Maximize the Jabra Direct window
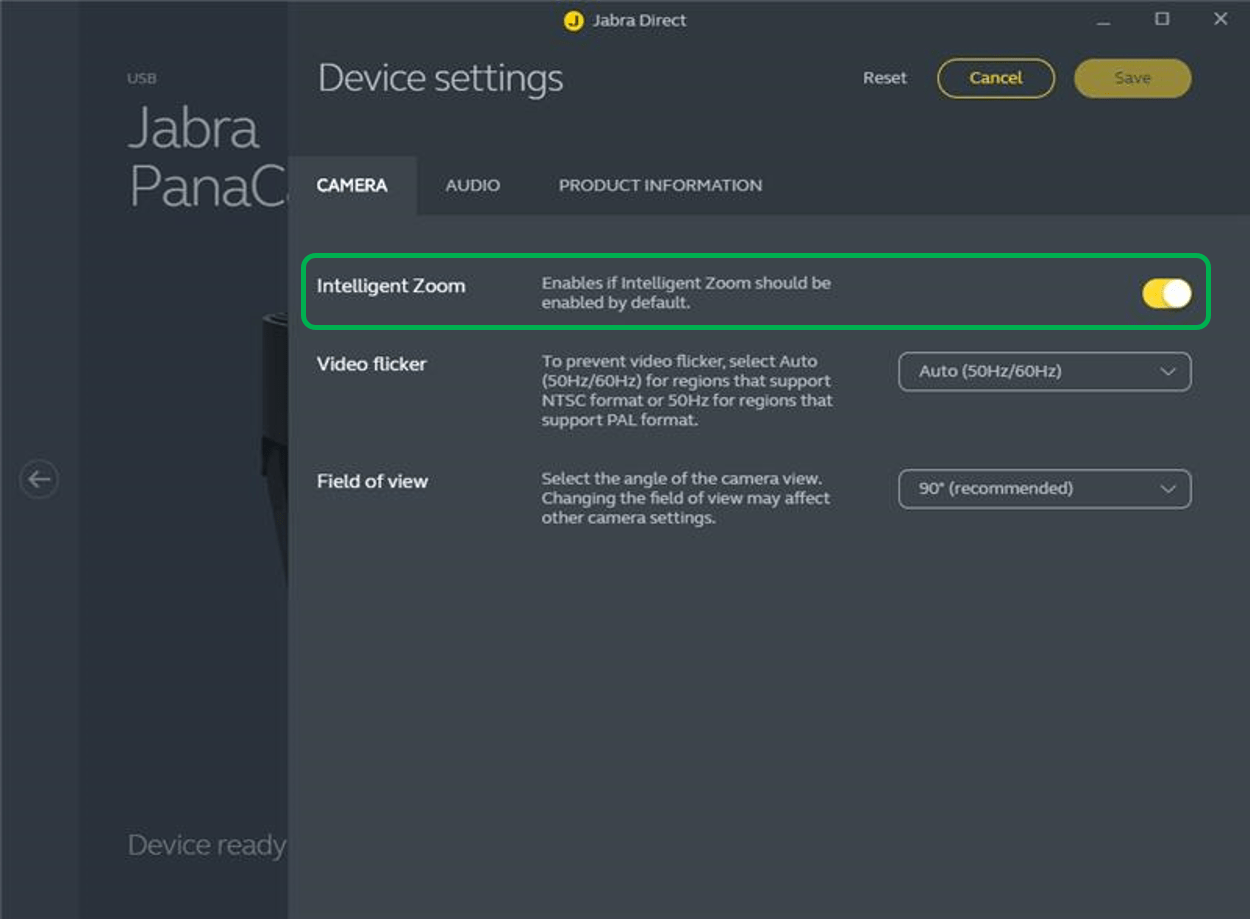 coord(1162,19)
